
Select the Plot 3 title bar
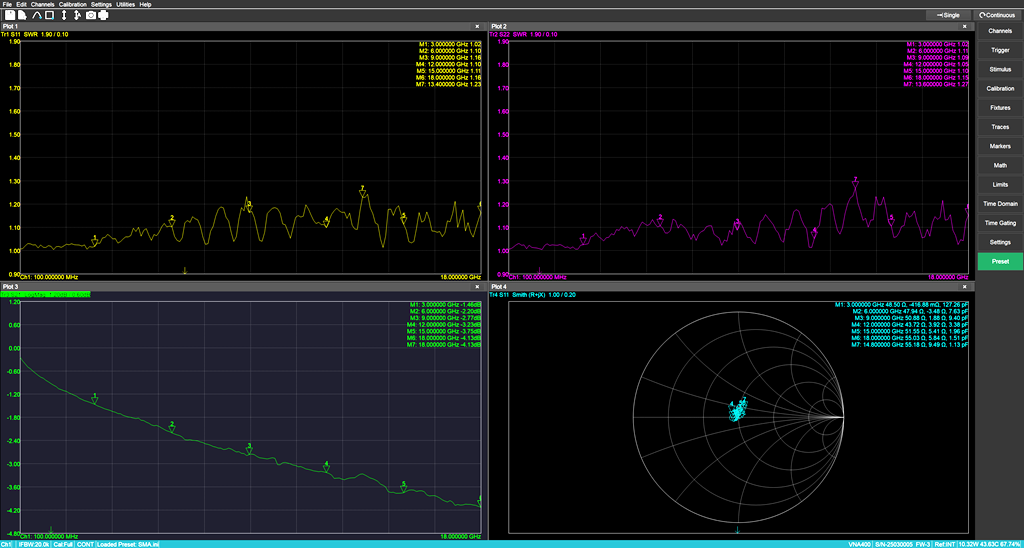point(243,287)
